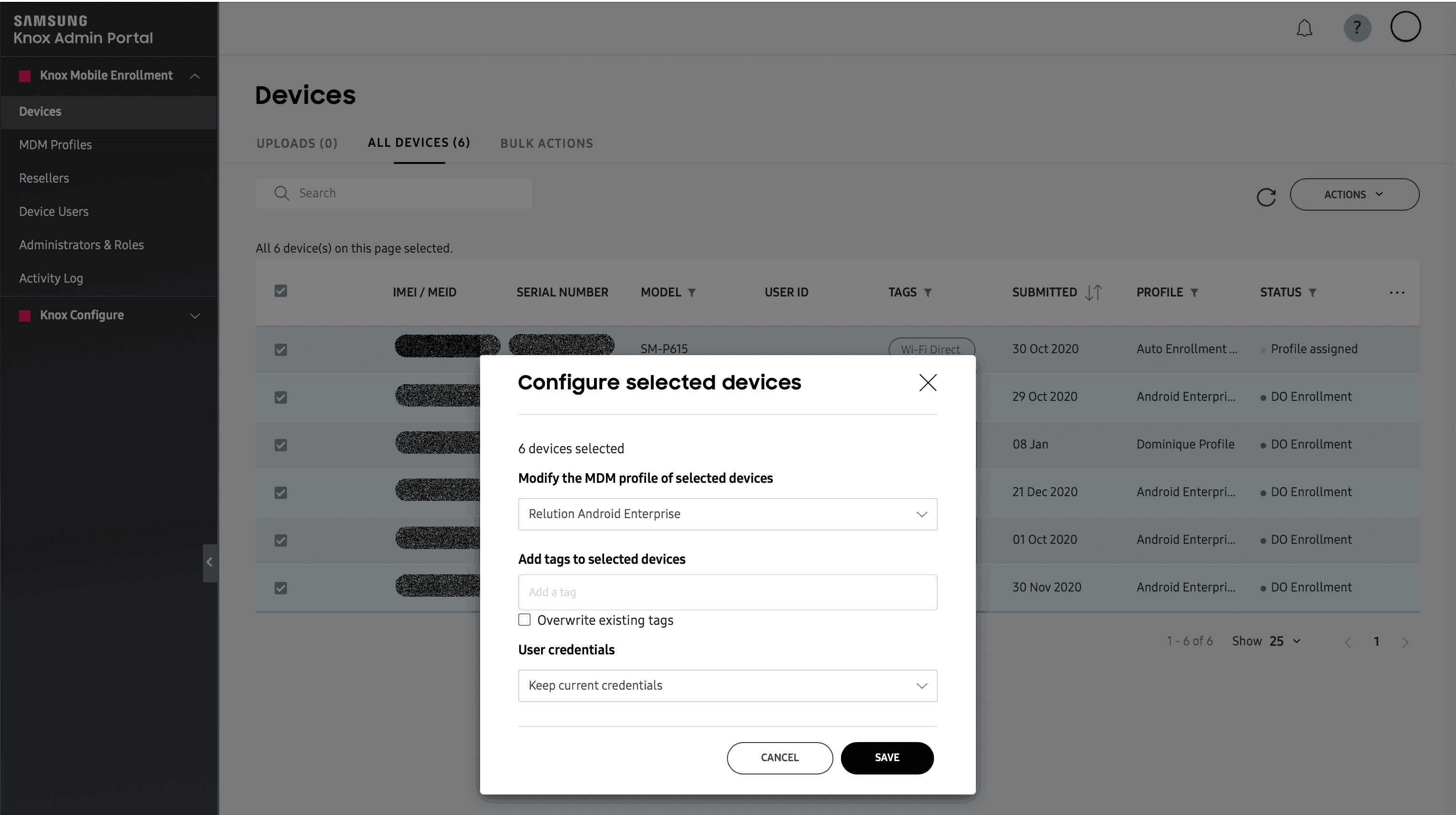Select the first device row checkbox
The image size is (1456, 815).
click(x=281, y=349)
